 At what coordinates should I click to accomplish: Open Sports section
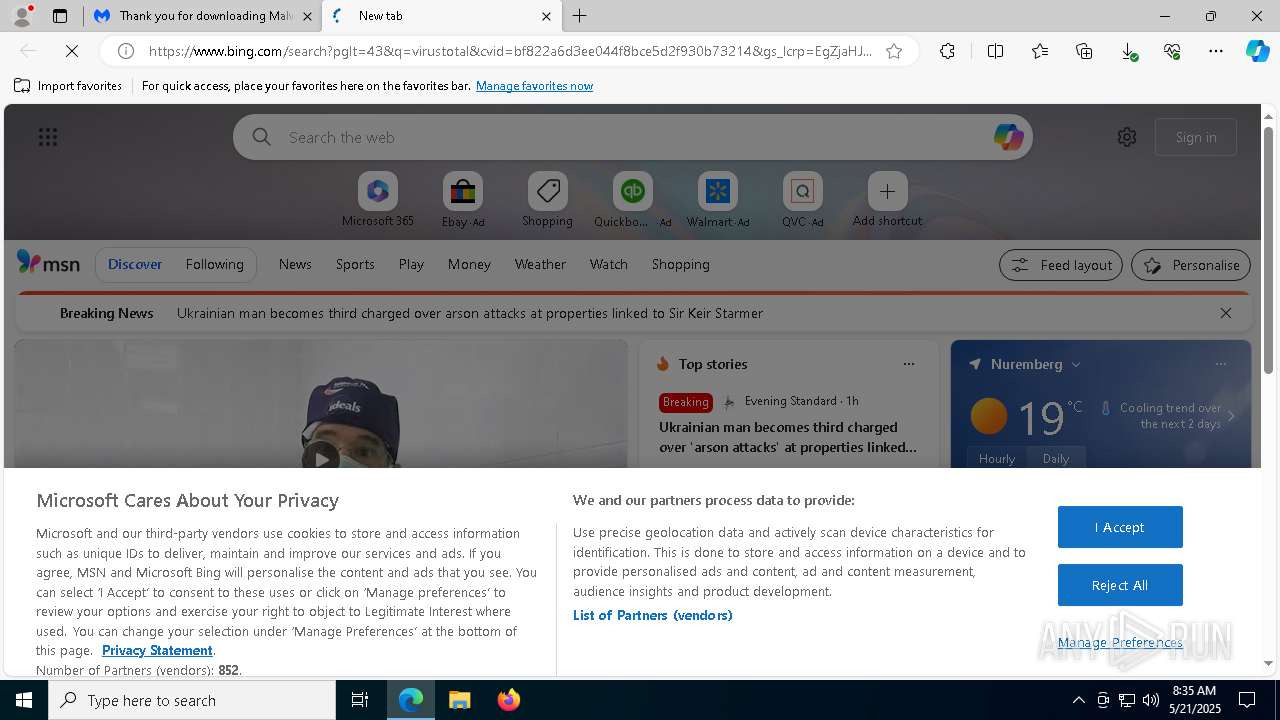pyautogui.click(x=355, y=264)
